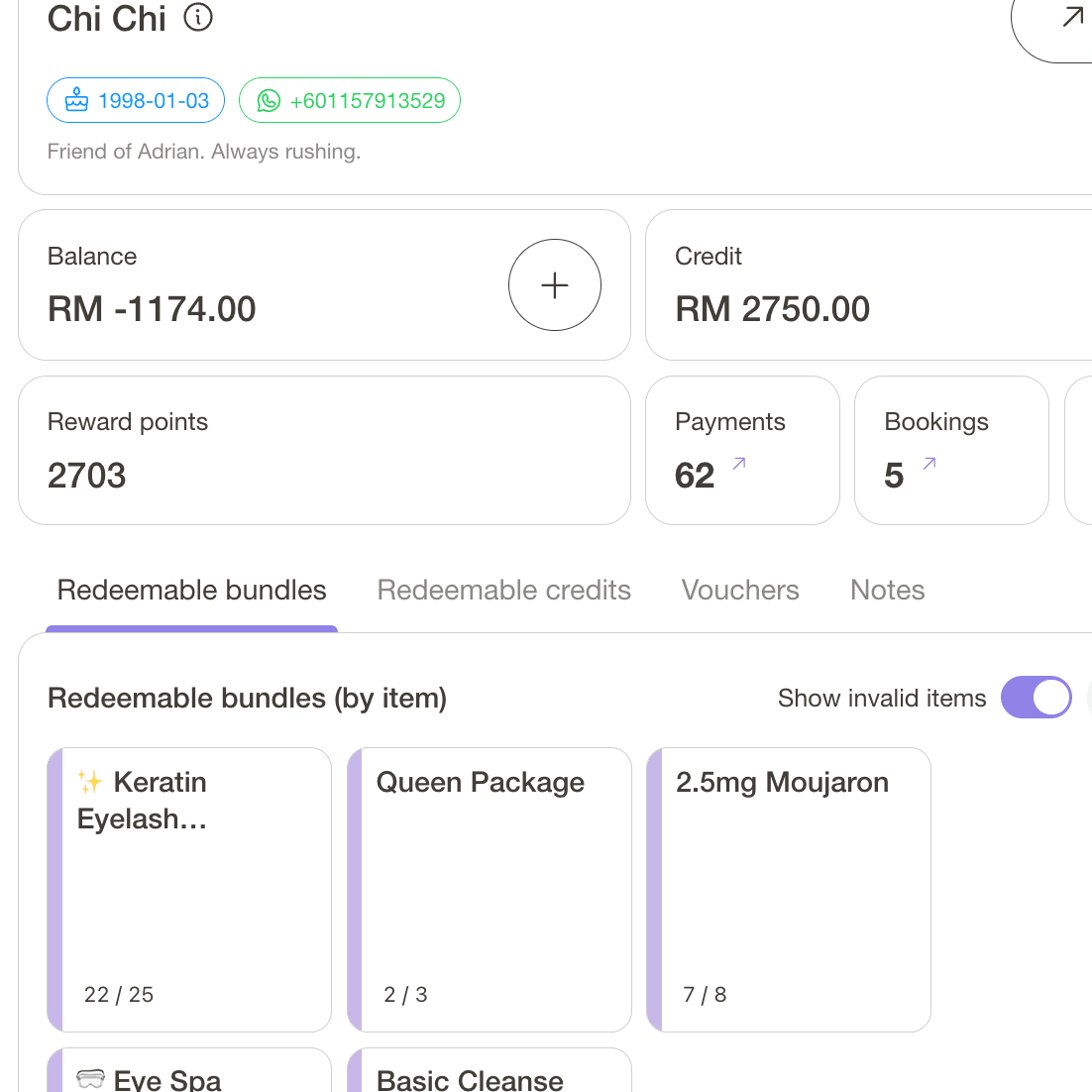This screenshot has width=1092, height=1092.
Task: Click the Payments count 62
Action: pos(695,476)
